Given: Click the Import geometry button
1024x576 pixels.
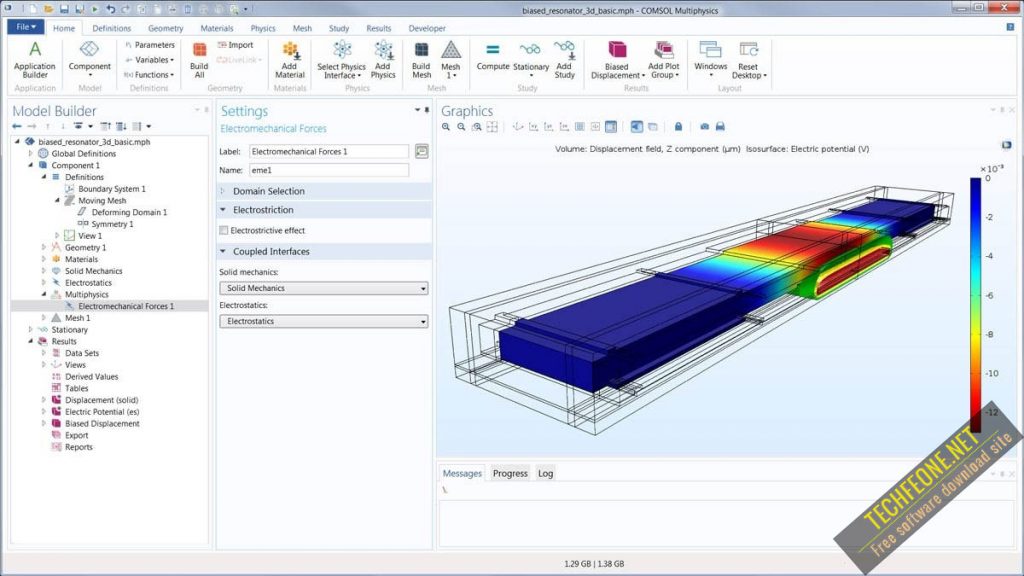Looking at the screenshot, I should point(235,45).
